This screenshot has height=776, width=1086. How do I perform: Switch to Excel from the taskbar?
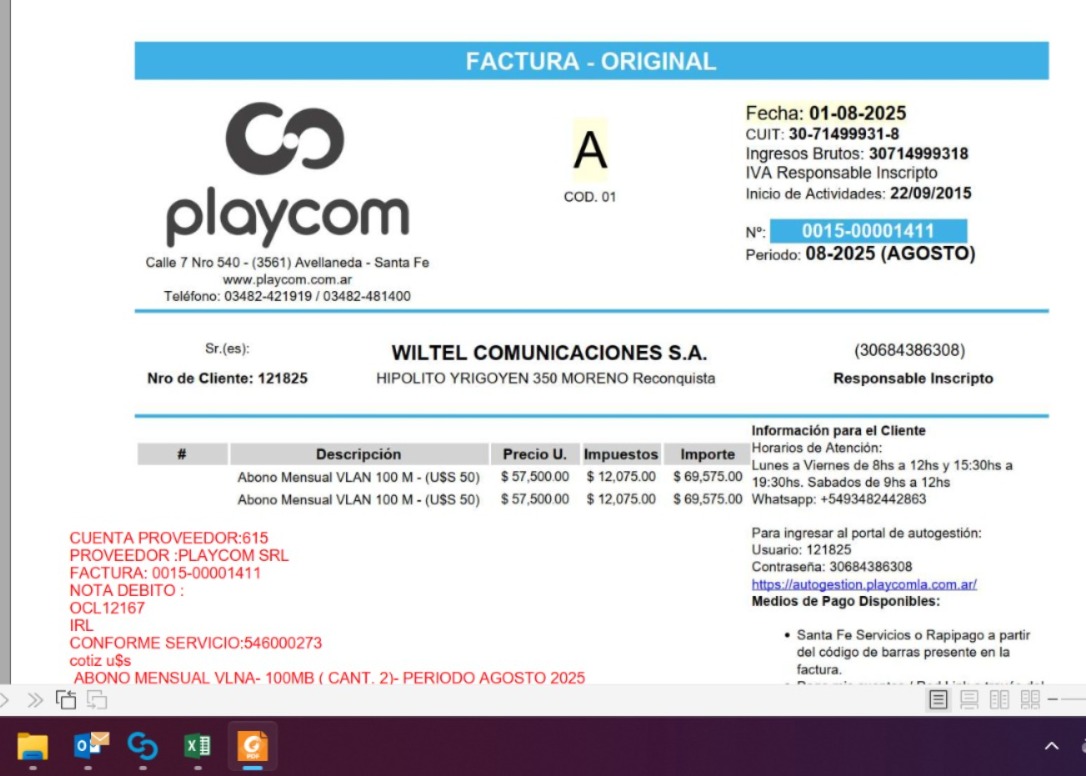click(x=198, y=746)
